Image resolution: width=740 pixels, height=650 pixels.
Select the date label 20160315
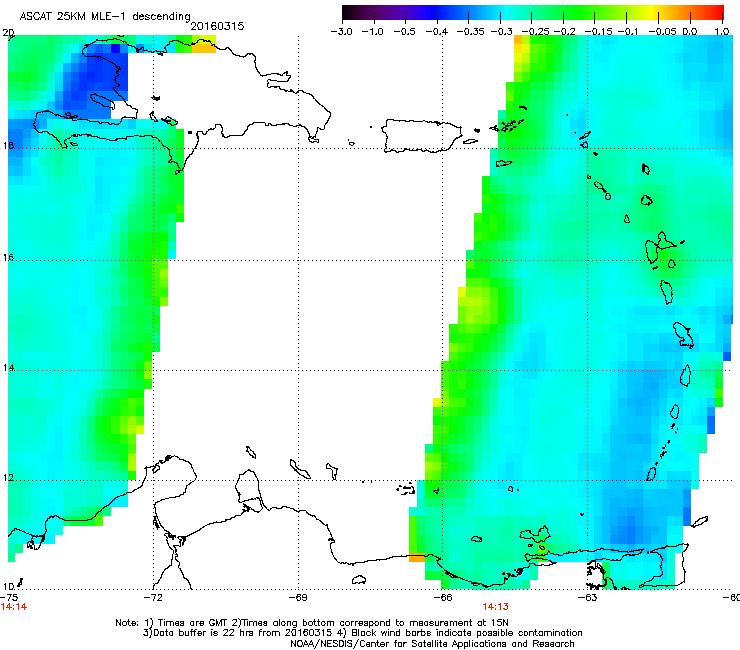pos(217,26)
